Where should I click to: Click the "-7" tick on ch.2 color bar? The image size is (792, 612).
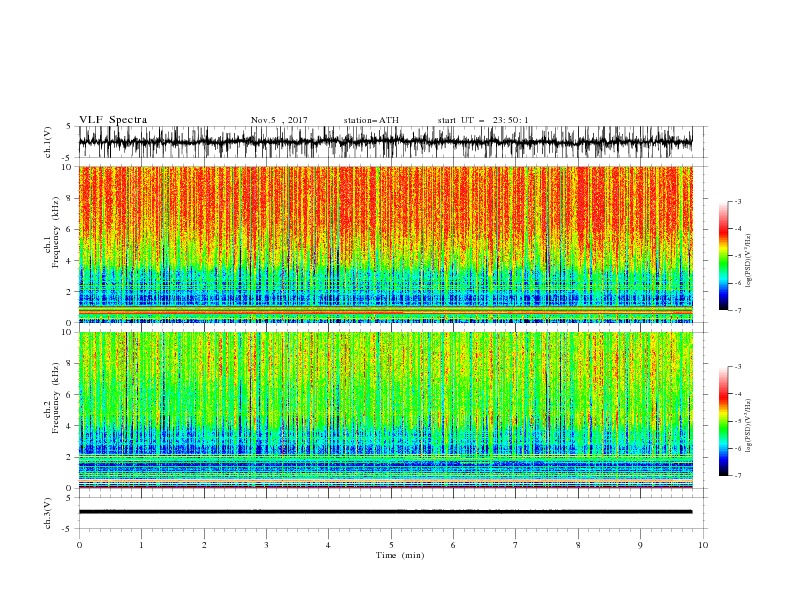738,475
